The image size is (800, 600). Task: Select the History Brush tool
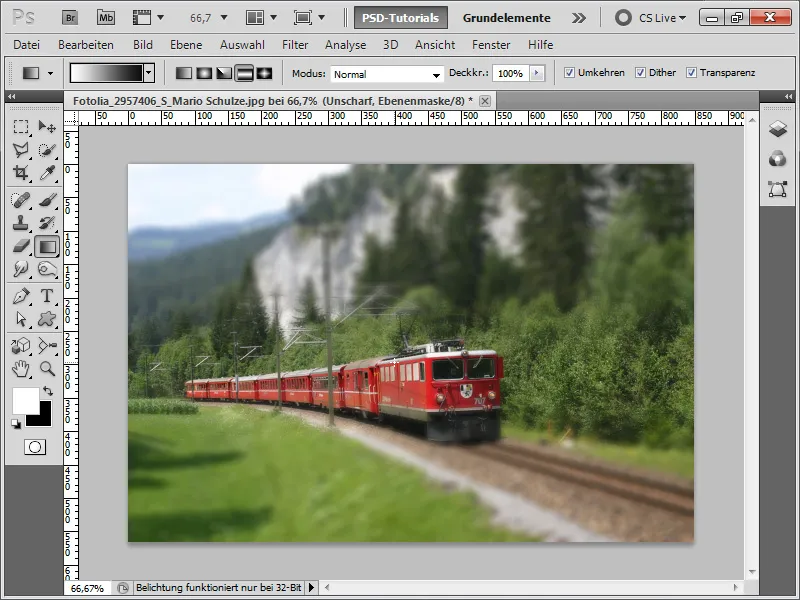[47, 223]
